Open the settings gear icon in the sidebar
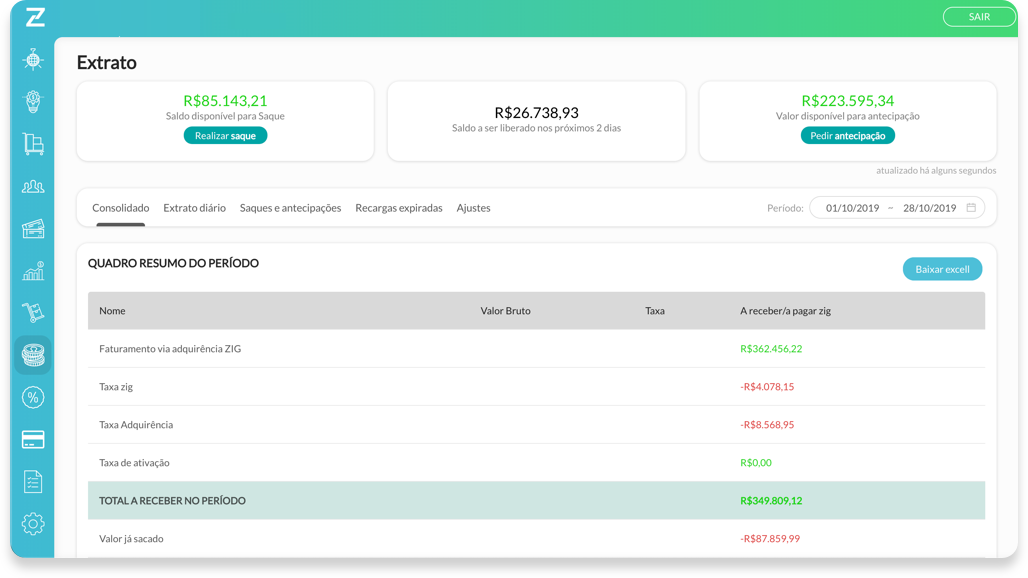The width and height of the screenshot is (1028, 578). coord(33,524)
